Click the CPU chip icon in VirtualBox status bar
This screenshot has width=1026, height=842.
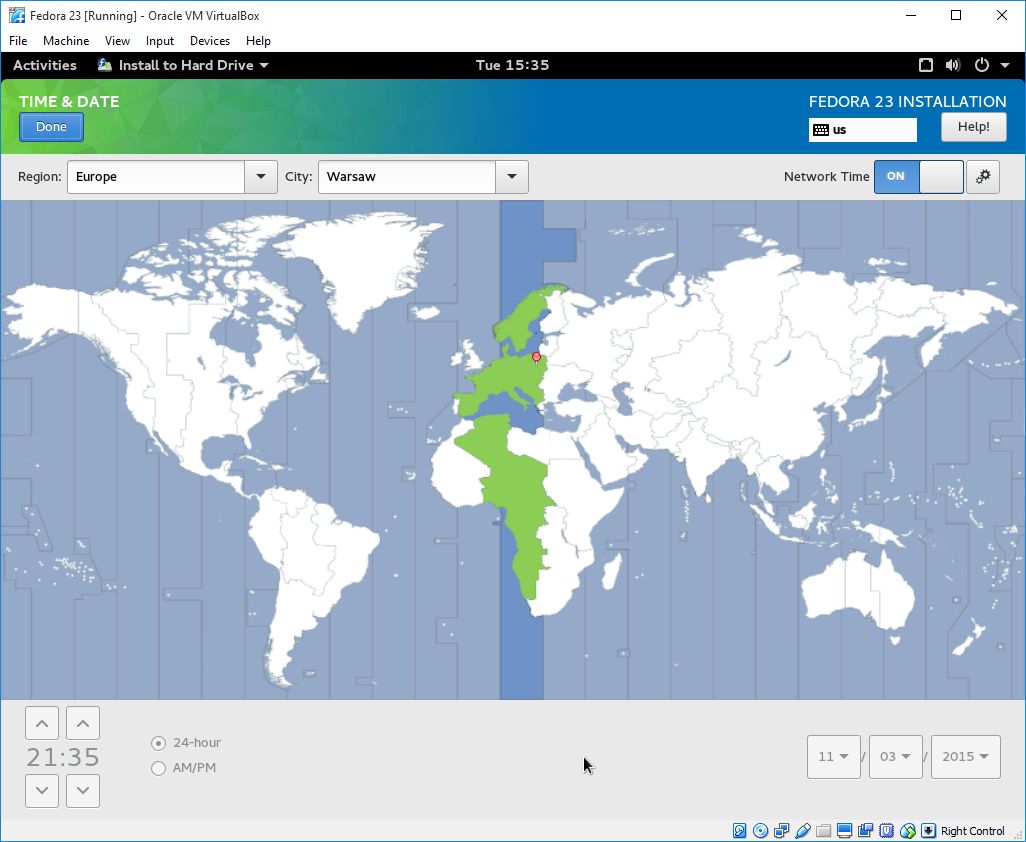tap(886, 831)
